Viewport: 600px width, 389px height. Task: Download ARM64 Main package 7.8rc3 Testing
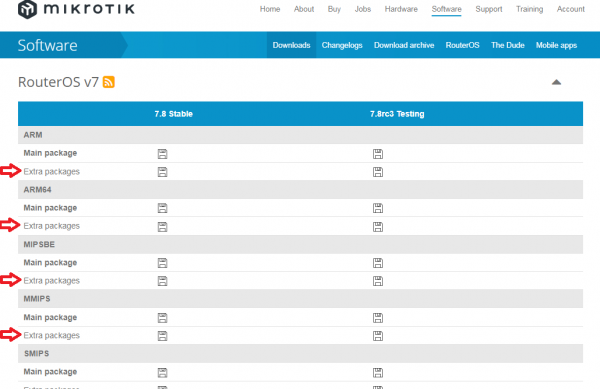[x=378, y=208]
